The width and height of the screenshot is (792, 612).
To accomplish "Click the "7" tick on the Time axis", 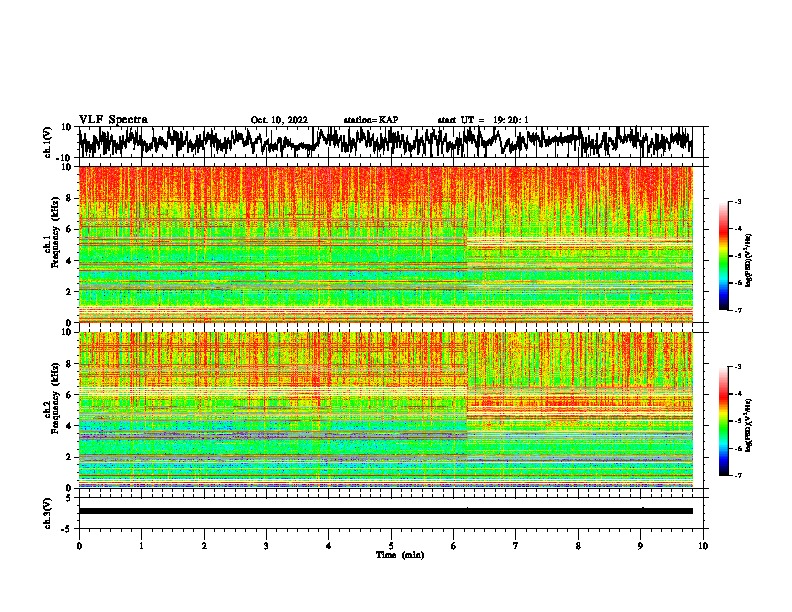I will point(516,546).
